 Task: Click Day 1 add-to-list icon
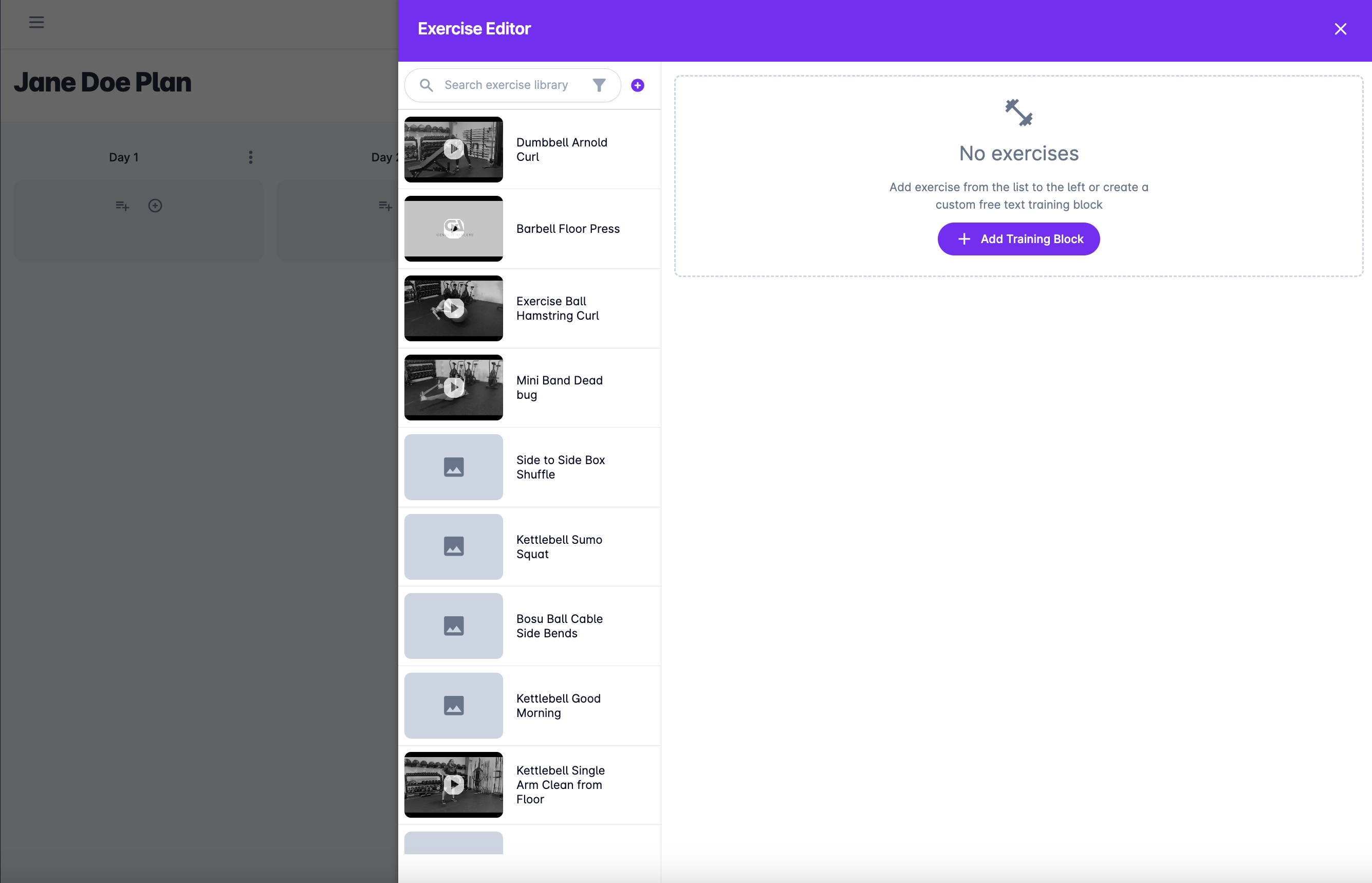tap(122, 205)
